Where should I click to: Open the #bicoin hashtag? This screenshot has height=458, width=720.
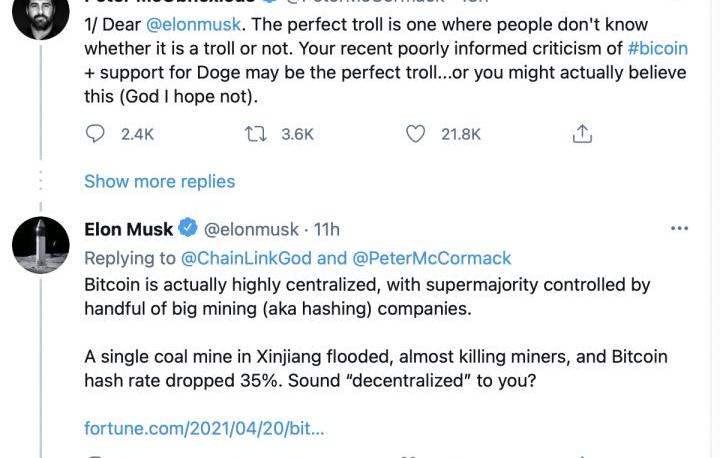658,48
